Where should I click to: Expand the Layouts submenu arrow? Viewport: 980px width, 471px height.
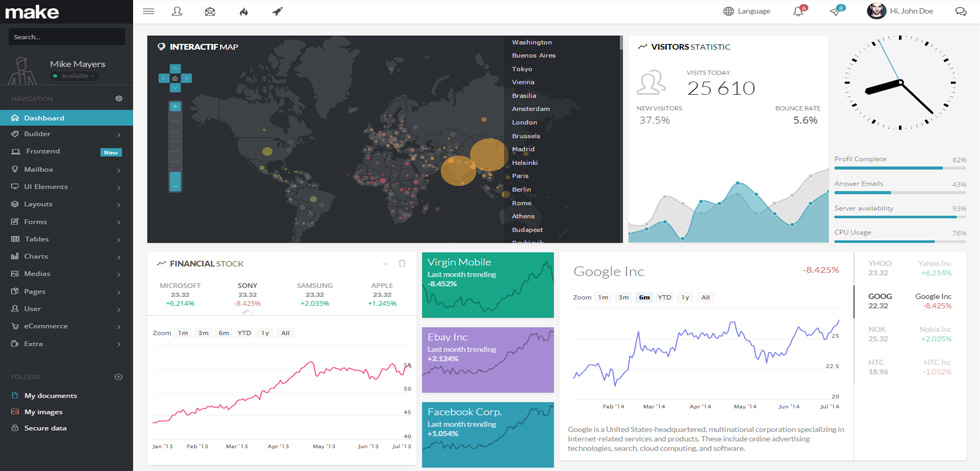pos(118,204)
